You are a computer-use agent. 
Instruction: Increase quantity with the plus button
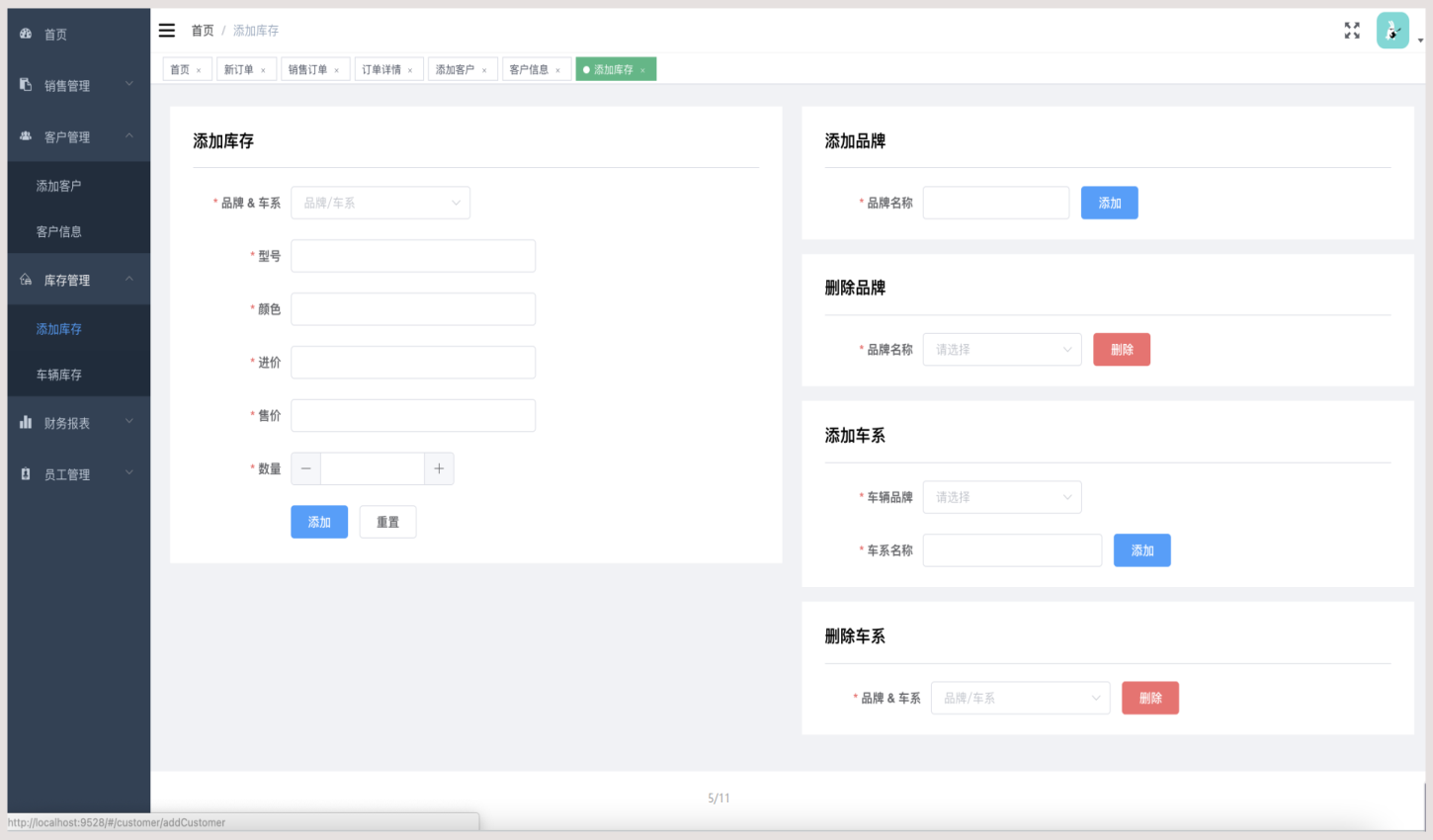(x=439, y=468)
